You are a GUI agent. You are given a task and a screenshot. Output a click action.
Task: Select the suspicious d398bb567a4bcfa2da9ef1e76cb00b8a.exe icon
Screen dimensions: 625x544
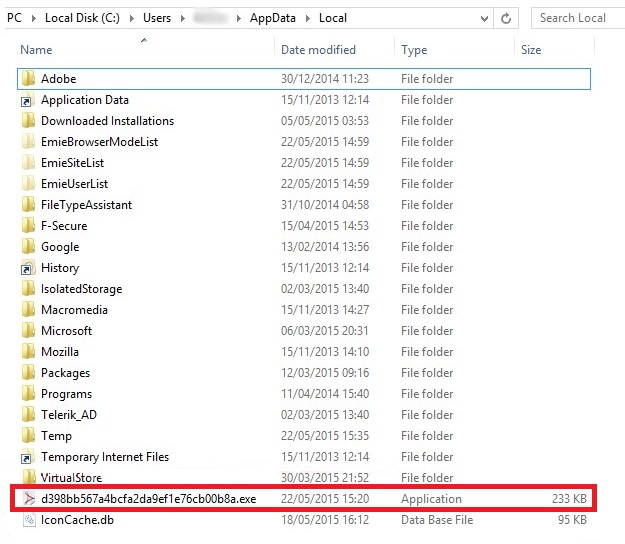pyautogui.click(x=27, y=499)
